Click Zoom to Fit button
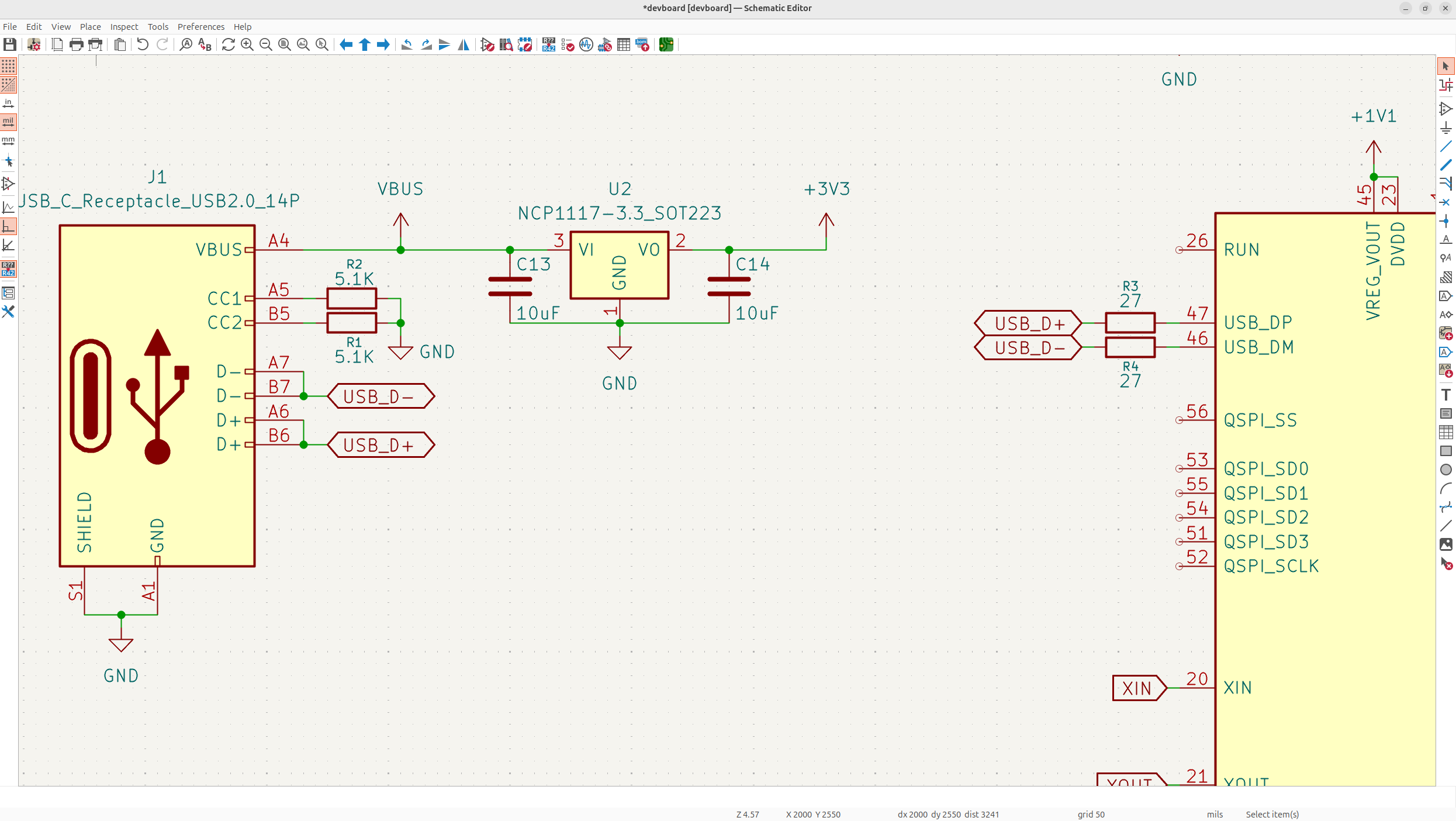The width and height of the screenshot is (1456, 821). (x=285, y=44)
